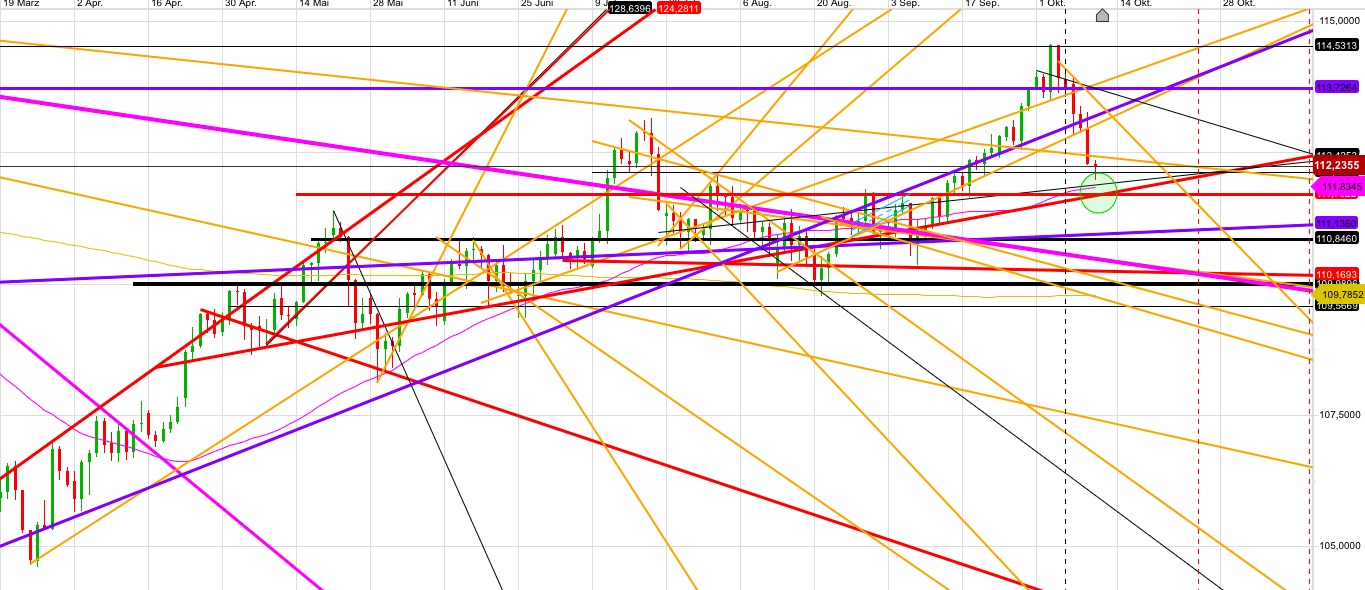
Task: Click the 14 Okt. date on time axis
Action: pos(1137,4)
